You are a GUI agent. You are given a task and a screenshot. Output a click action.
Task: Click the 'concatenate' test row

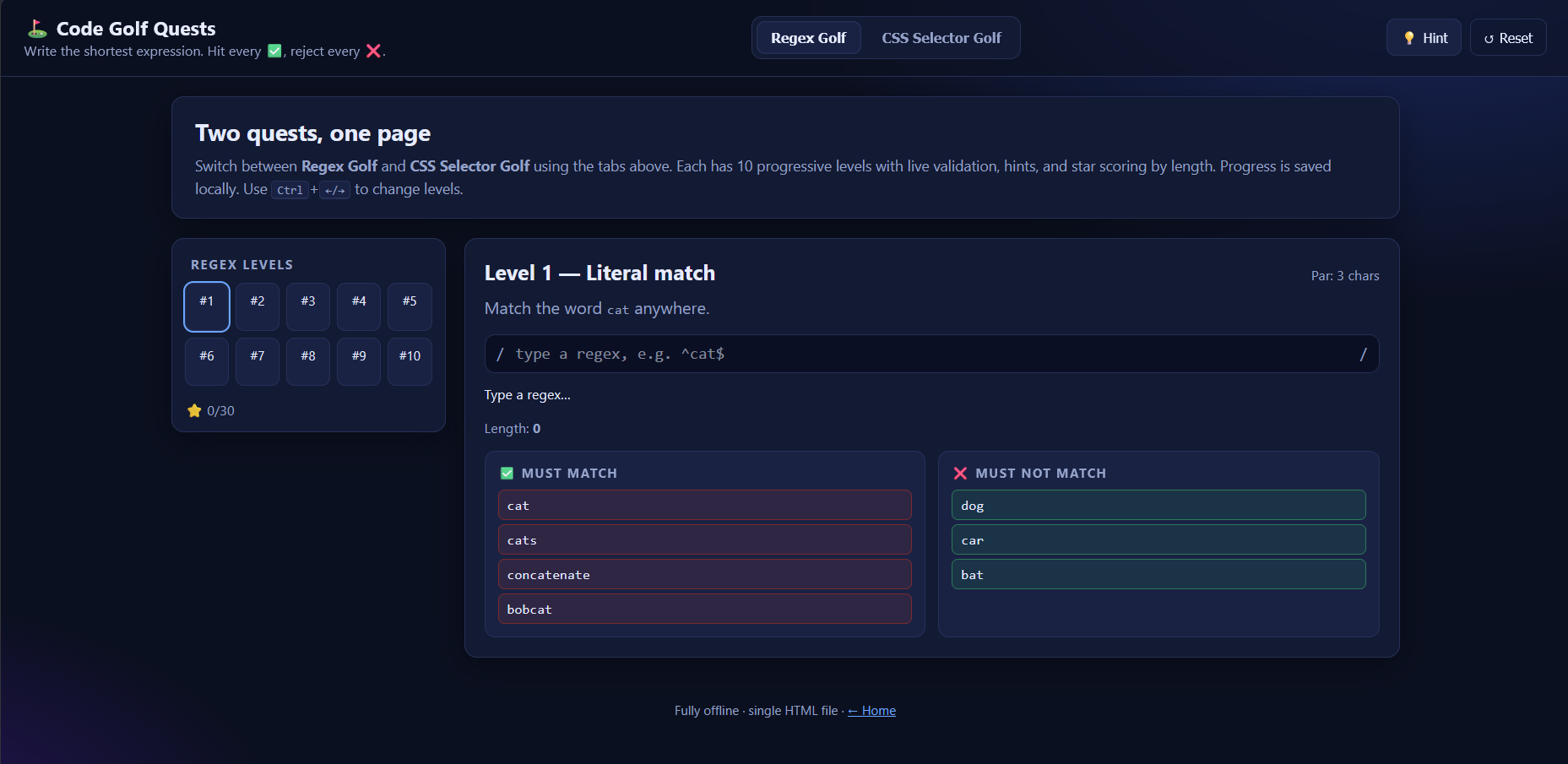(705, 574)
